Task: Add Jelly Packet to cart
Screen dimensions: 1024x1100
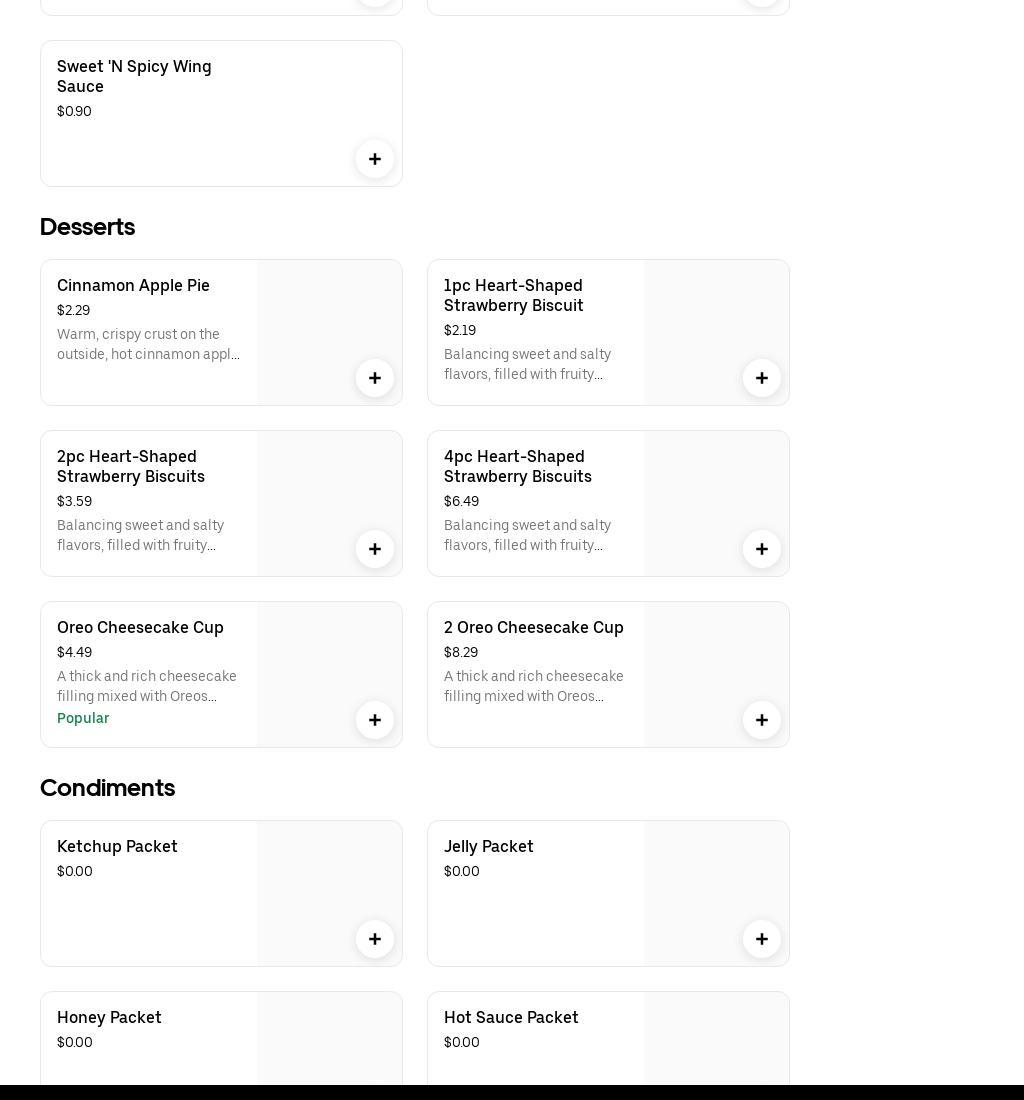Action: click(762, 939)
